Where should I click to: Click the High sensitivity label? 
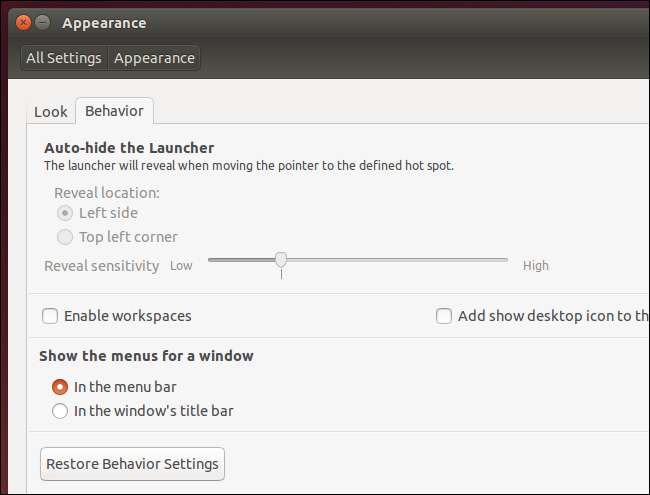(x=536, y=266)
